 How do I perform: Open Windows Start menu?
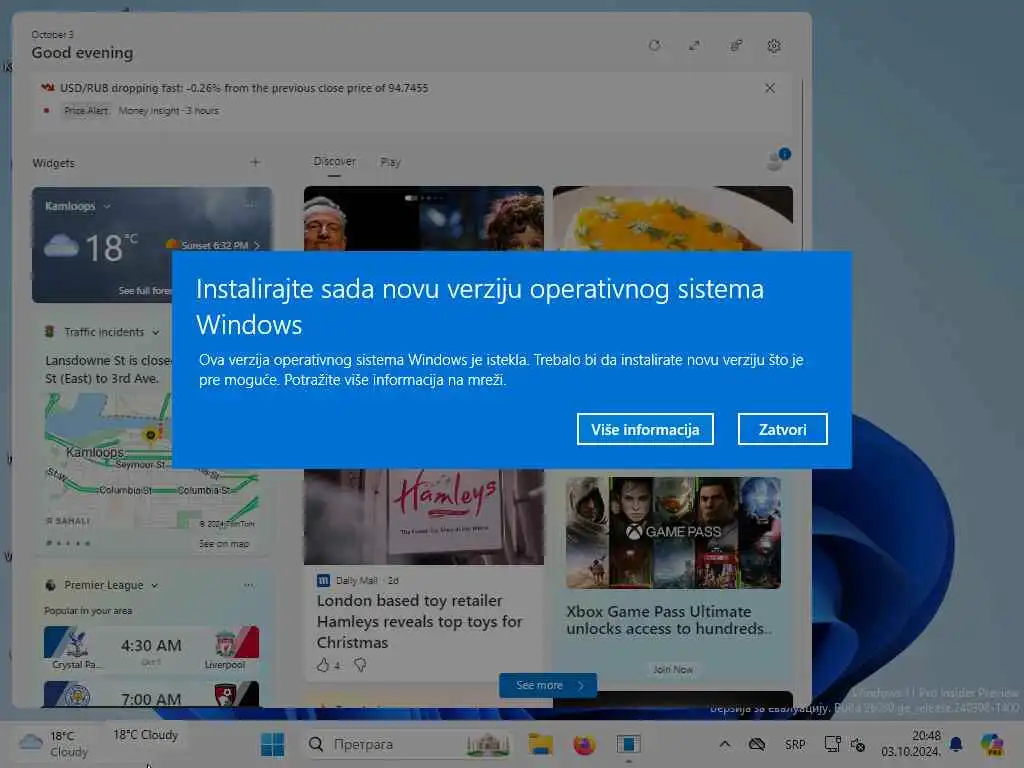coord(272,744)
